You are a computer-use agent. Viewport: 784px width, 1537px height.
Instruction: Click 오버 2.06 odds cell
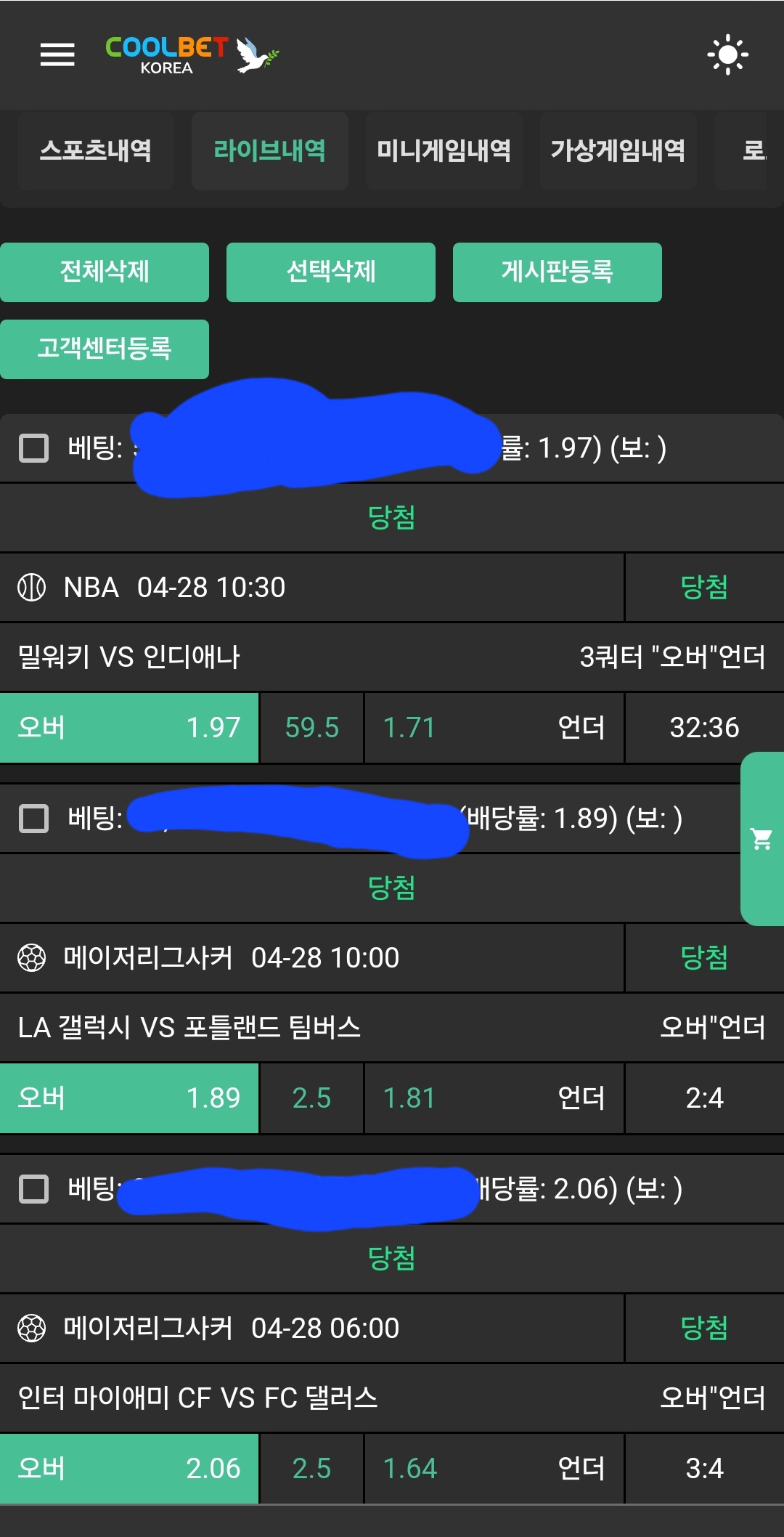tap(129, 1469)
